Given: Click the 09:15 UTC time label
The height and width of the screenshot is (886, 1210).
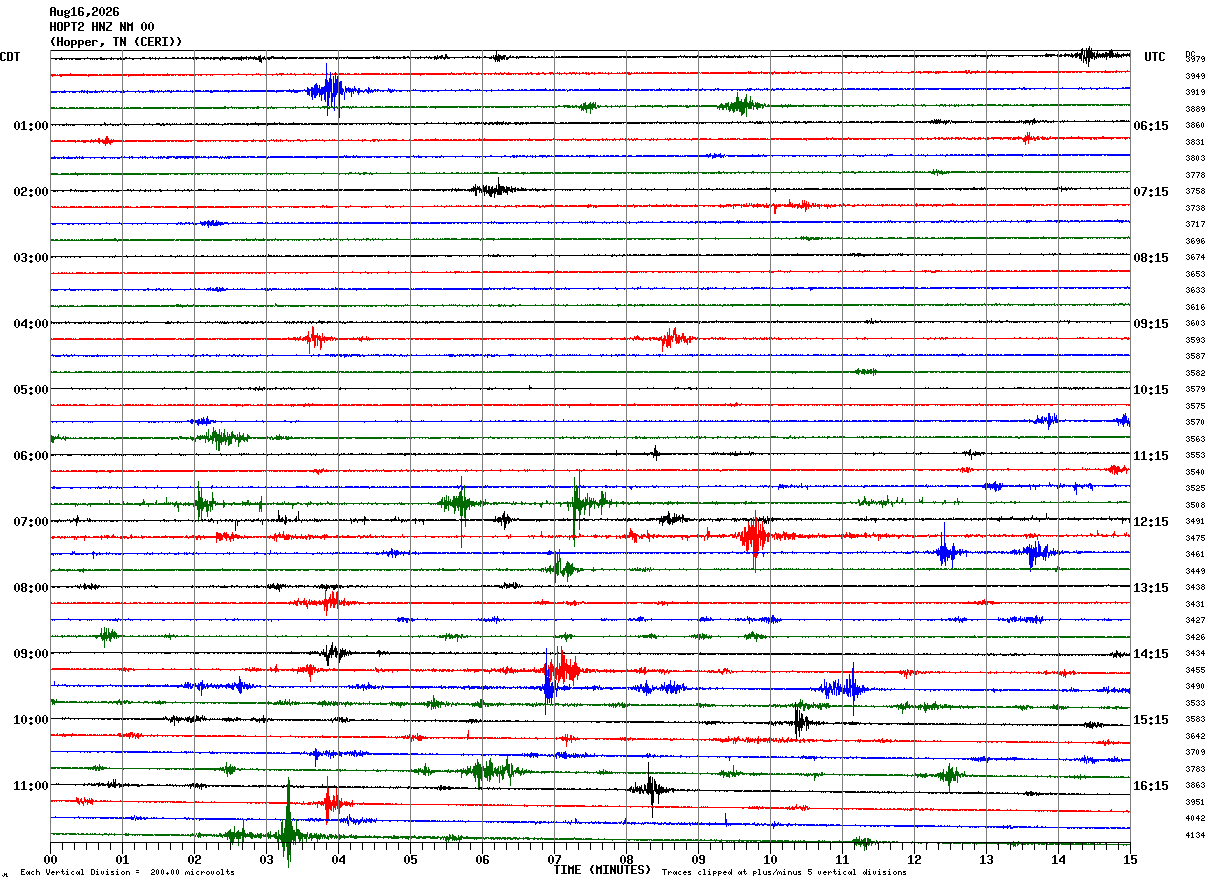Looking at the screenshot, I should coord(1151,324).
